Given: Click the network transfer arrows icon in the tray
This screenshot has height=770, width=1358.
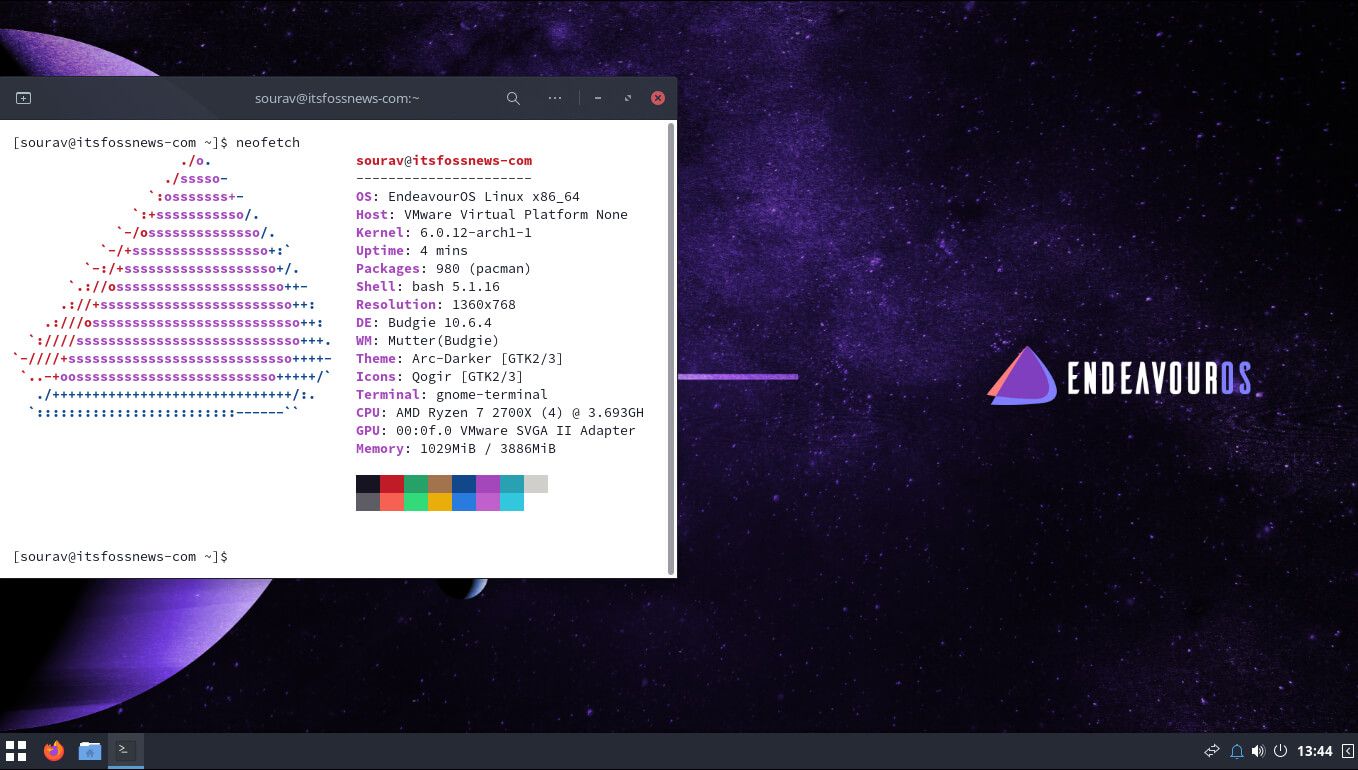Looking at the screenshot, I should click(x=1212, y=751).
